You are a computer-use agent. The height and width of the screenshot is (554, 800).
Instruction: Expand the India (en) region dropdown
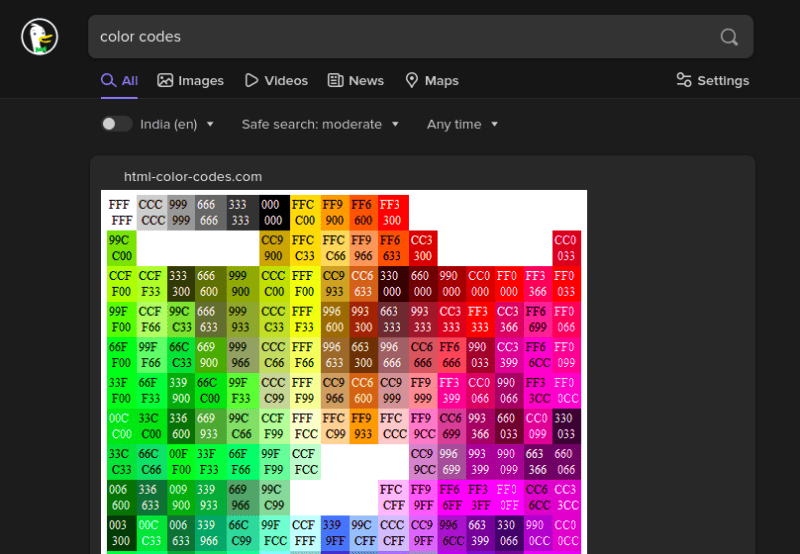tap(177, 124)
